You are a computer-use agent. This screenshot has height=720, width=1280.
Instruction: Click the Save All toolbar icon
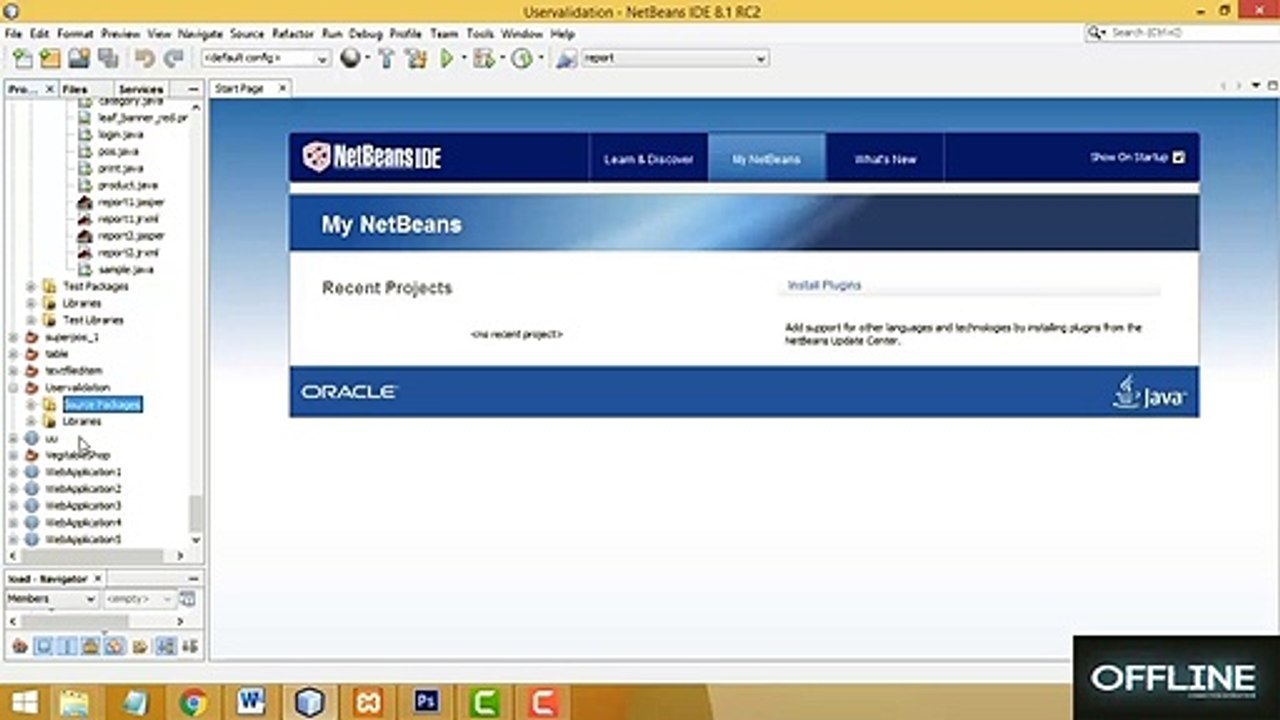click(x=108, y=59)
